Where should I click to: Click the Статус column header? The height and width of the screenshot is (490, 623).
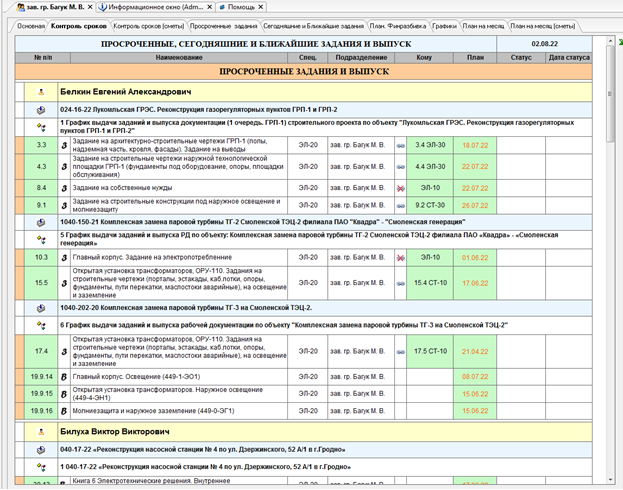pyautogui.click(x=521, y=58)
